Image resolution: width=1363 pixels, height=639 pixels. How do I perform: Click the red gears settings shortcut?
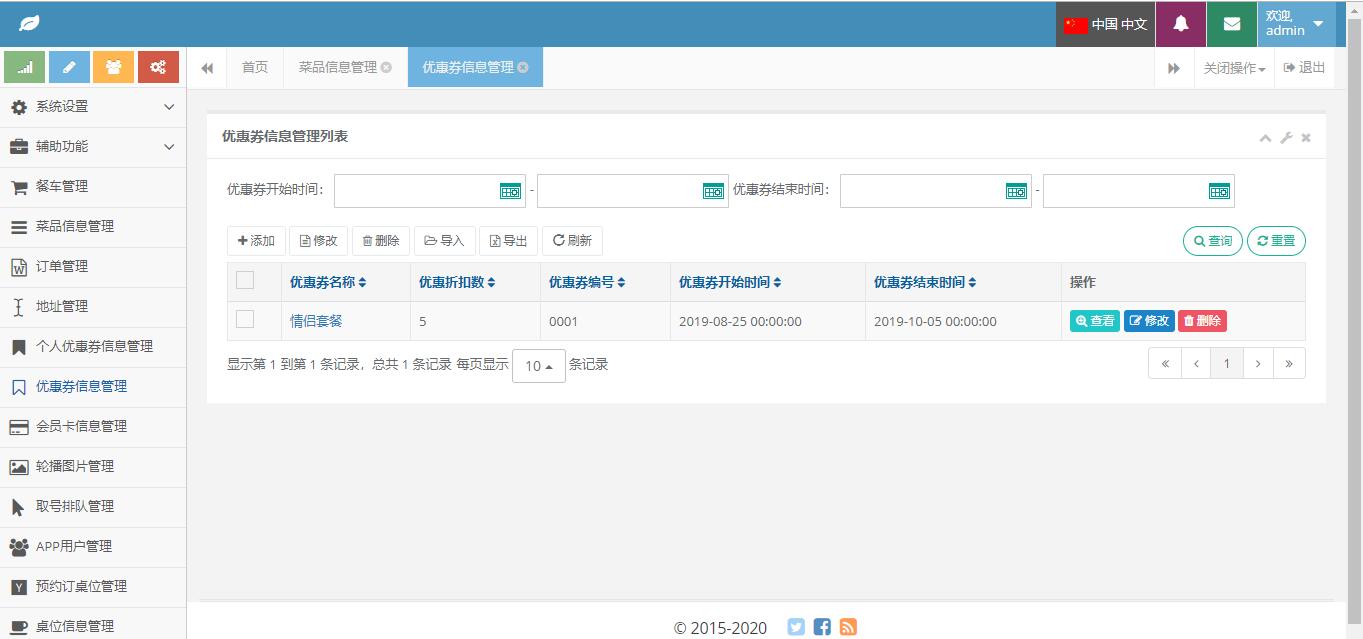tap(158, 67)
